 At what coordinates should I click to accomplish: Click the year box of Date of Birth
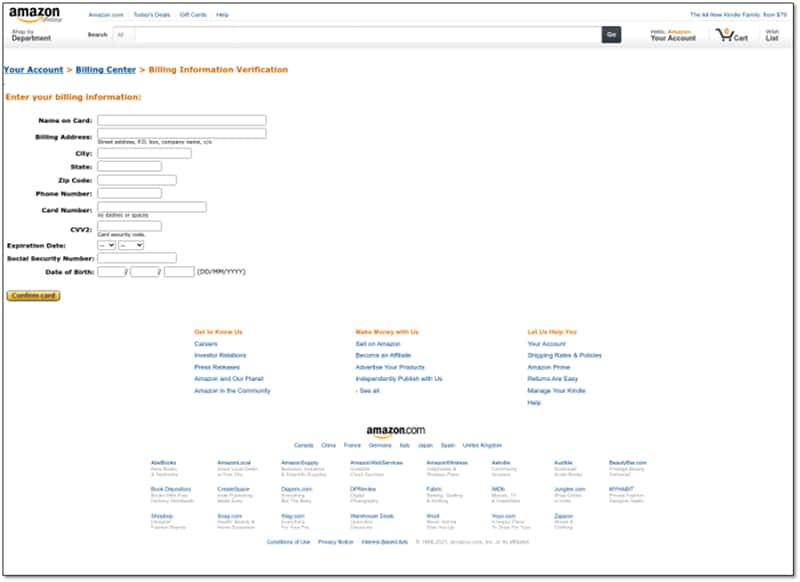[179, 272]
